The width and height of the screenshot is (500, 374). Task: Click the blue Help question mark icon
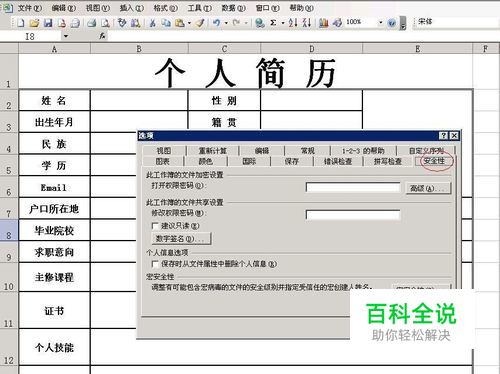tap(392, 23)
